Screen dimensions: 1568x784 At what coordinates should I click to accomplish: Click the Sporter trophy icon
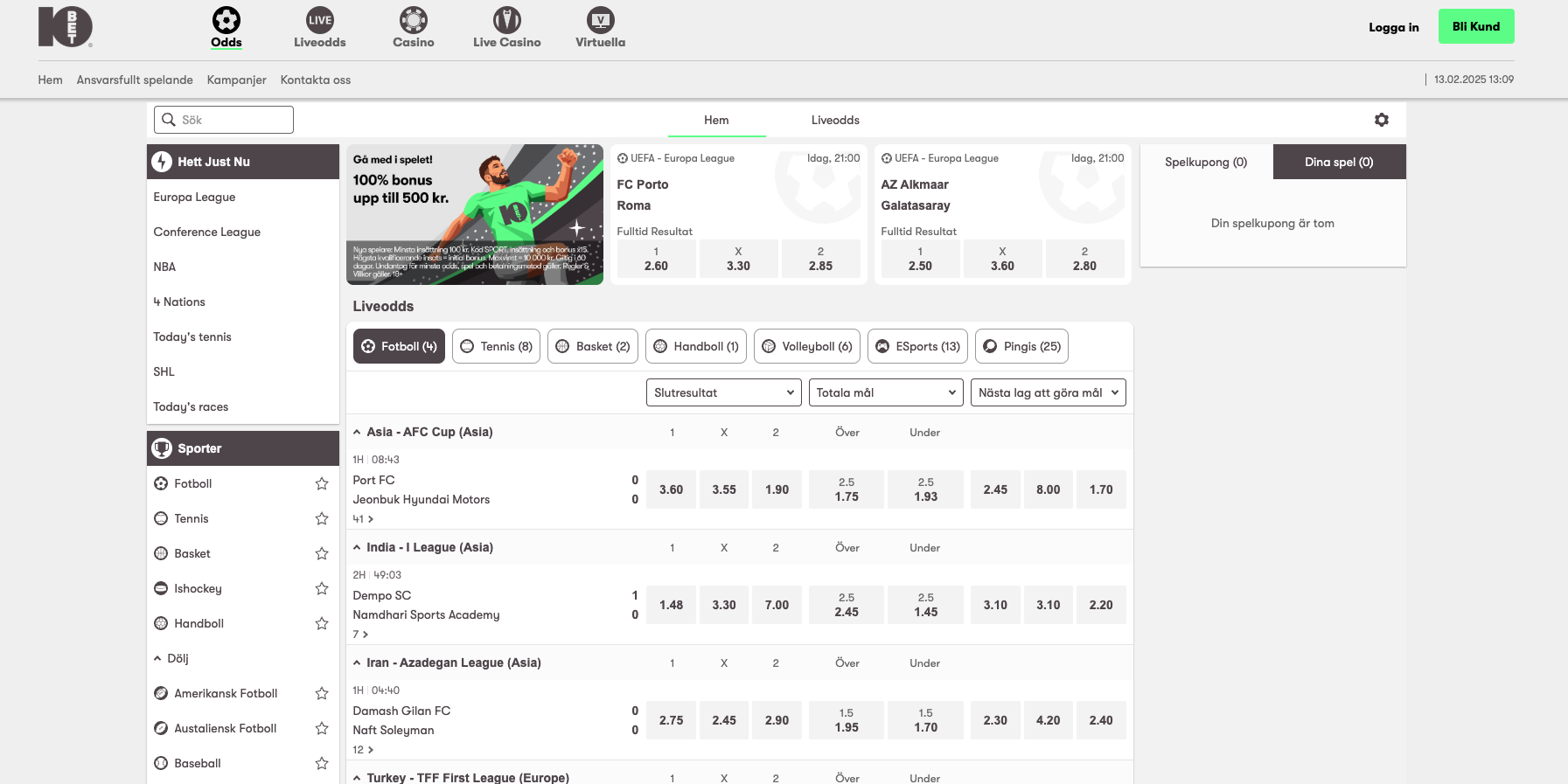point(162,448)
